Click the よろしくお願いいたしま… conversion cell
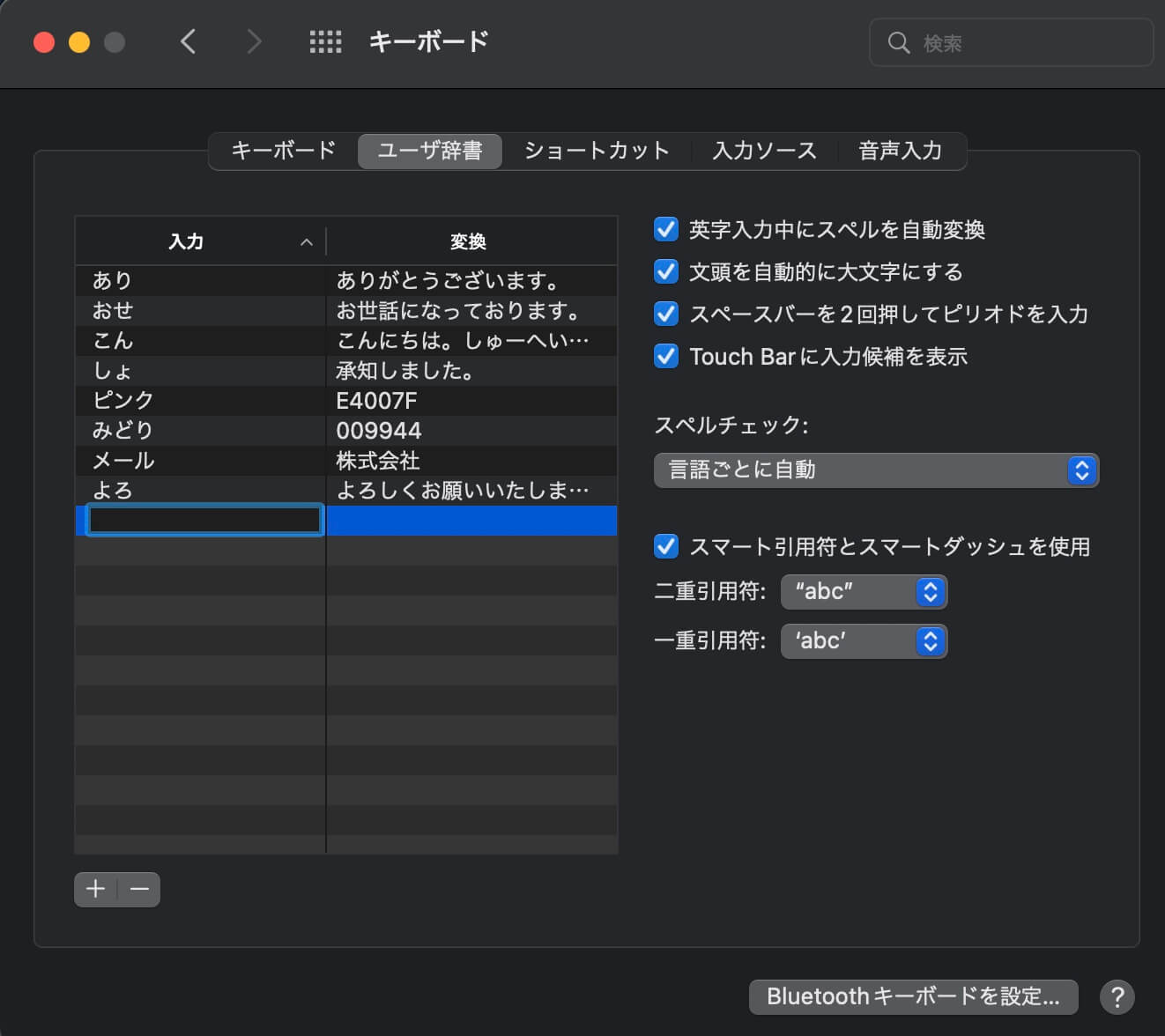Image resolution: width=1165 pixels, height=1036 pixels. click(x=471, y=490)
